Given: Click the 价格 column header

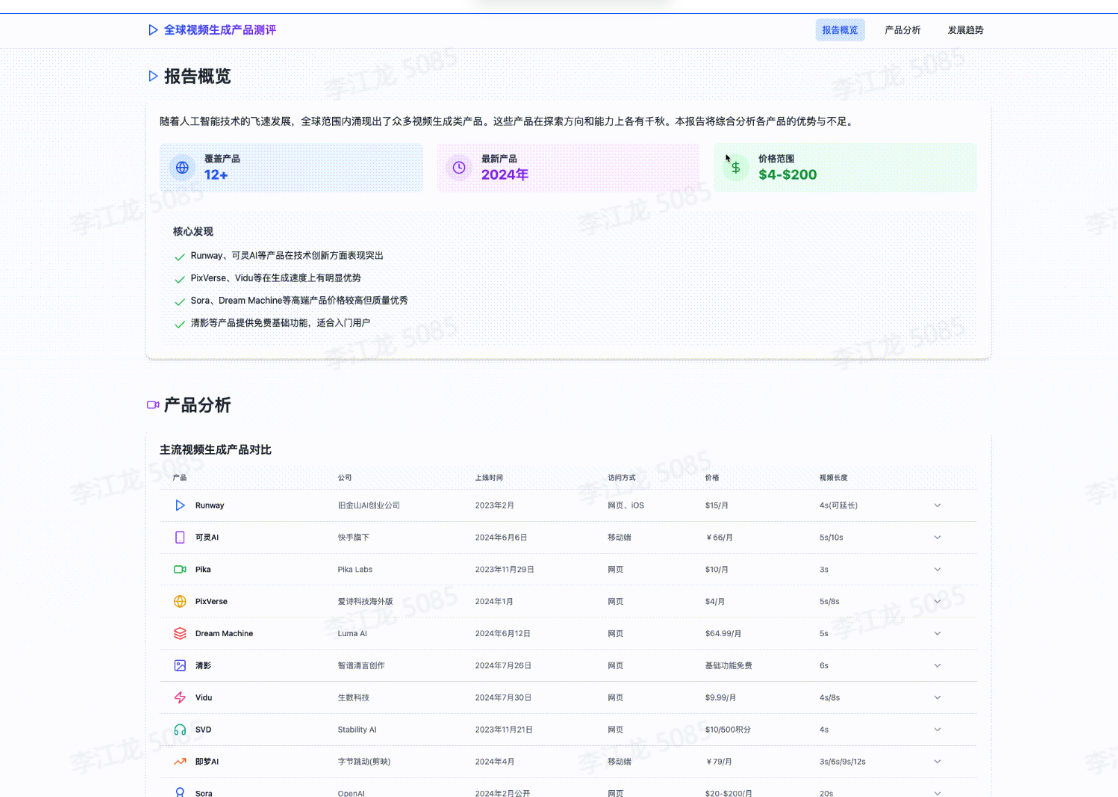Looking at the screenshot, I should 712,478.
